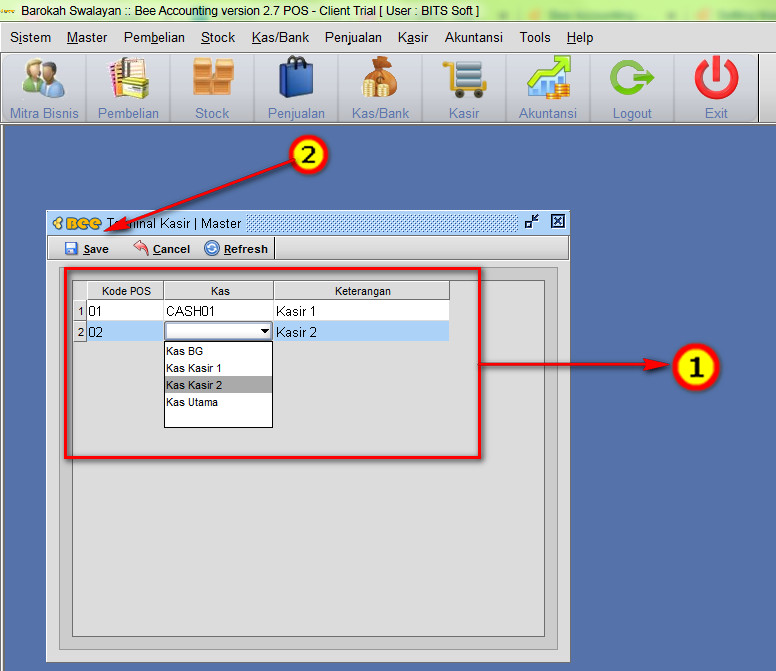Choose Kas Kasir 2 from dropdown list

[x=218, y=385]
